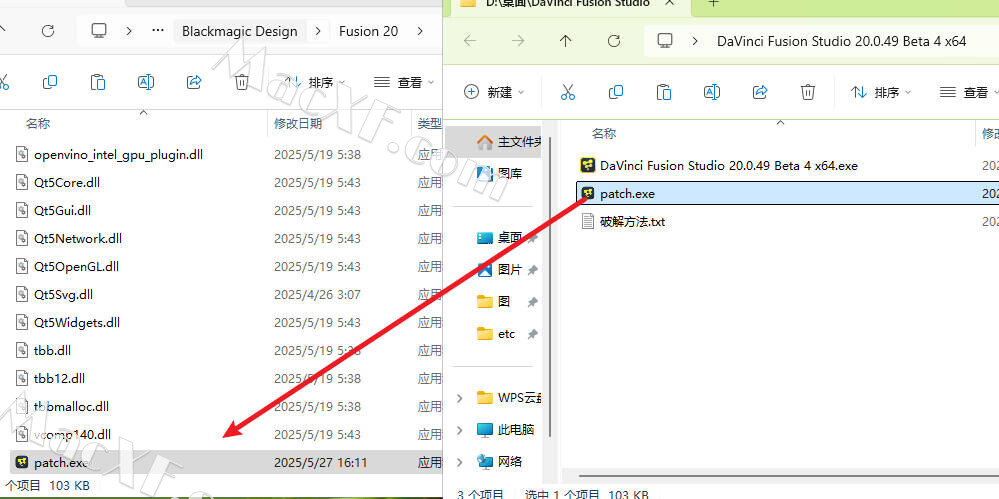Paste into the right Explorer window
The width and height of the screenshot is (999, 499).
click(664, 92)
